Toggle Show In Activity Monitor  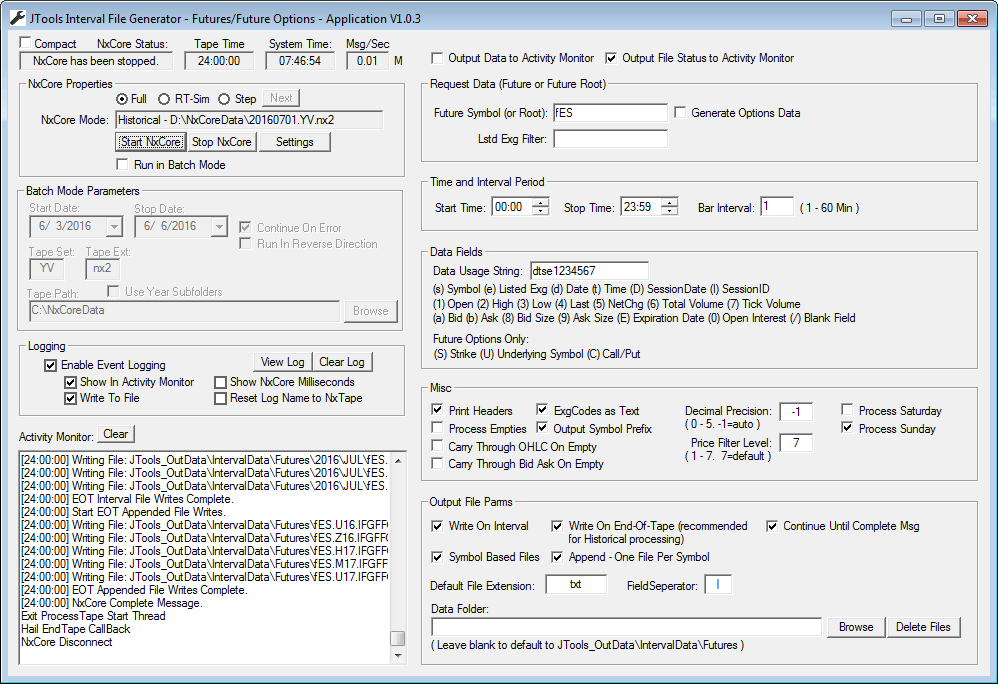pos(71,382)
